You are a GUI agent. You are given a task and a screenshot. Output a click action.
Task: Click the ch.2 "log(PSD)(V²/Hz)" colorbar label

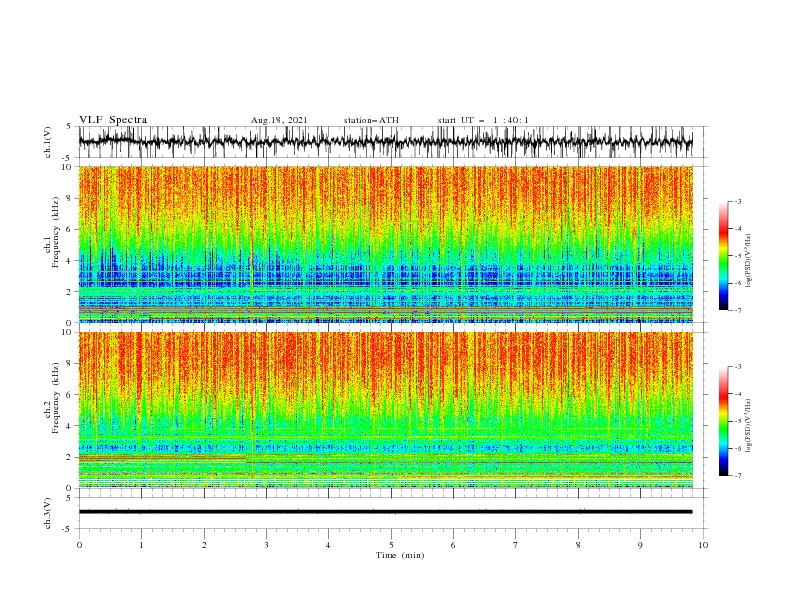click(748, 426)
